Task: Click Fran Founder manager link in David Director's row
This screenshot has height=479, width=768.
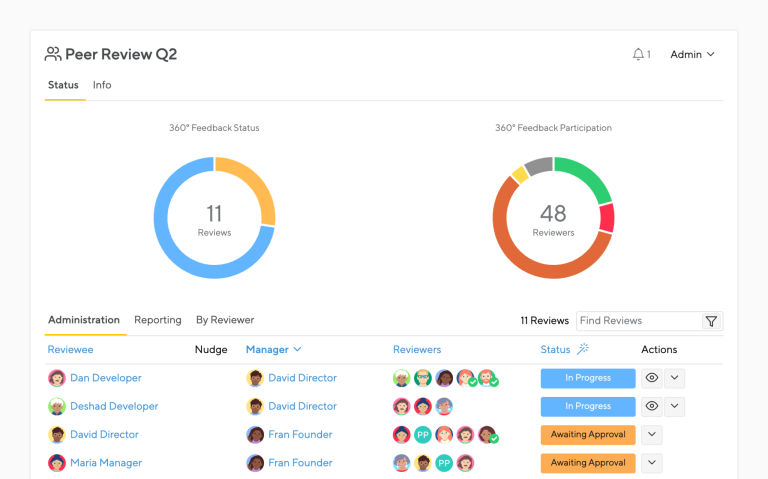Action: pyautogui.click(x=300, y=434)
